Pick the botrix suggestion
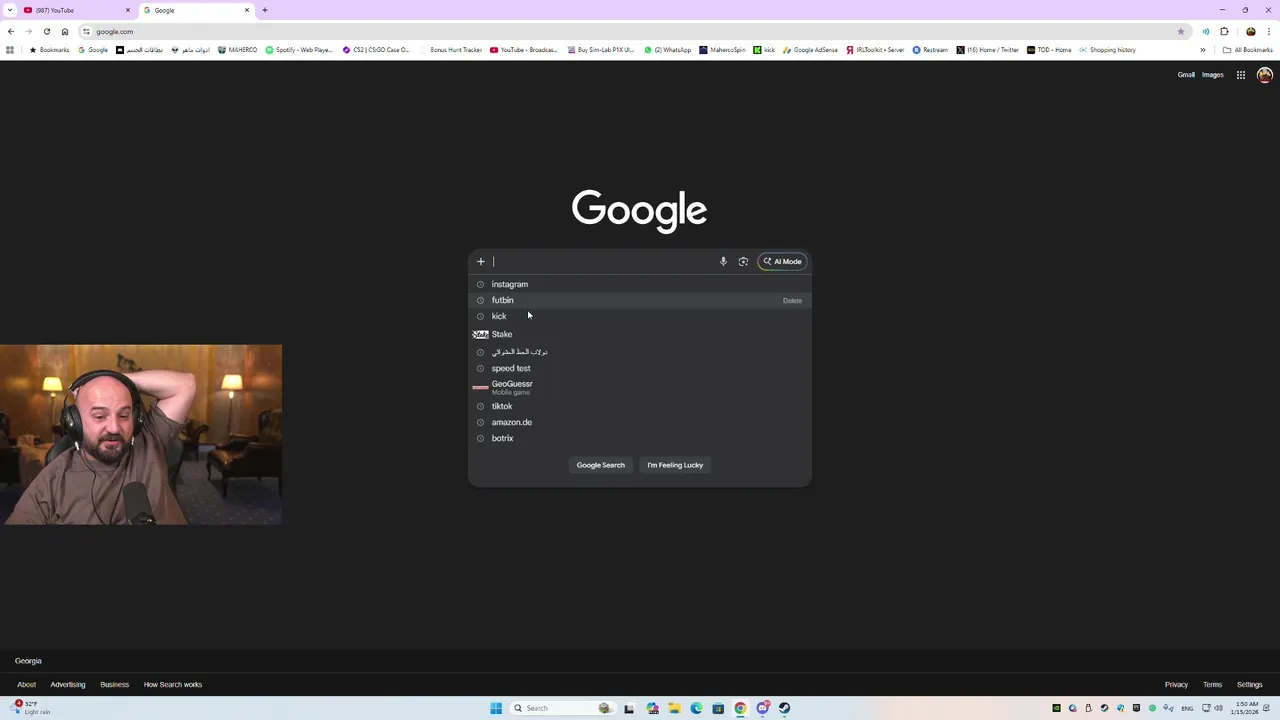This screenshot has width=1280, height=720. point(640,438)
